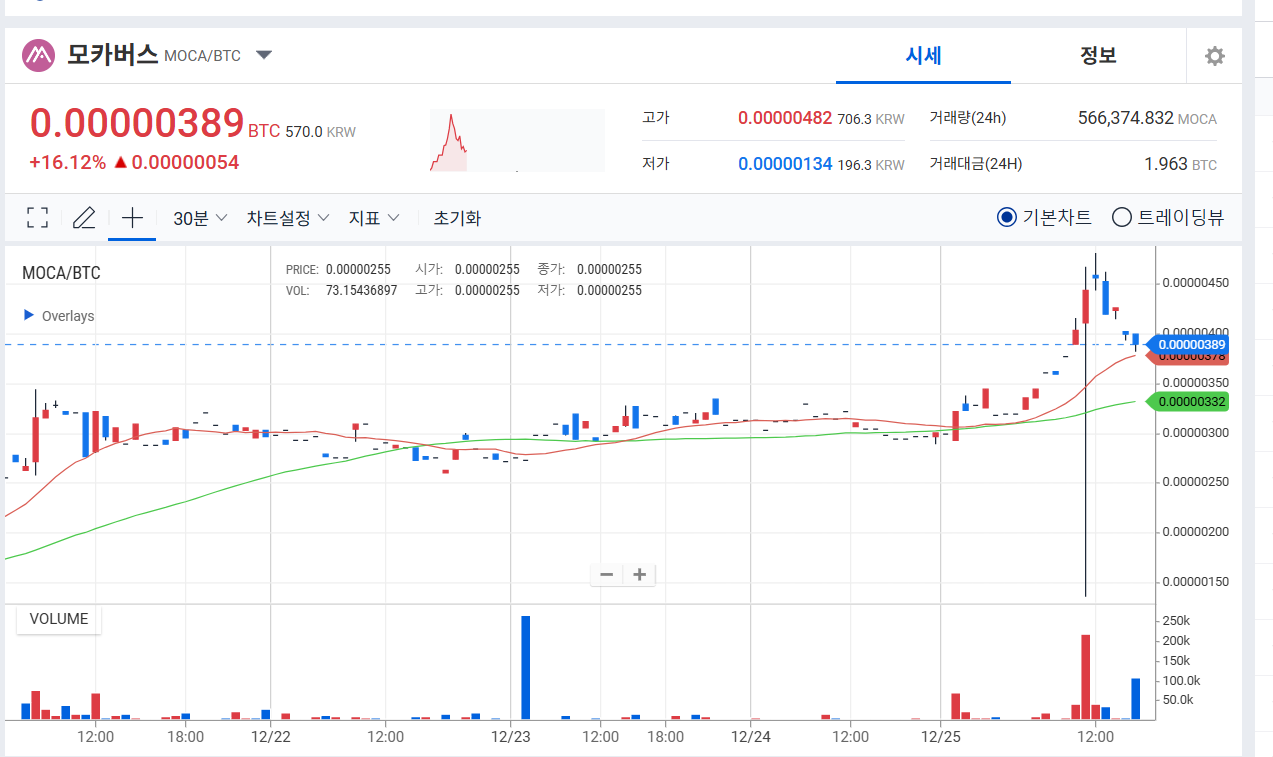Select the crosshair cursor tool

[x=132, y=218]
